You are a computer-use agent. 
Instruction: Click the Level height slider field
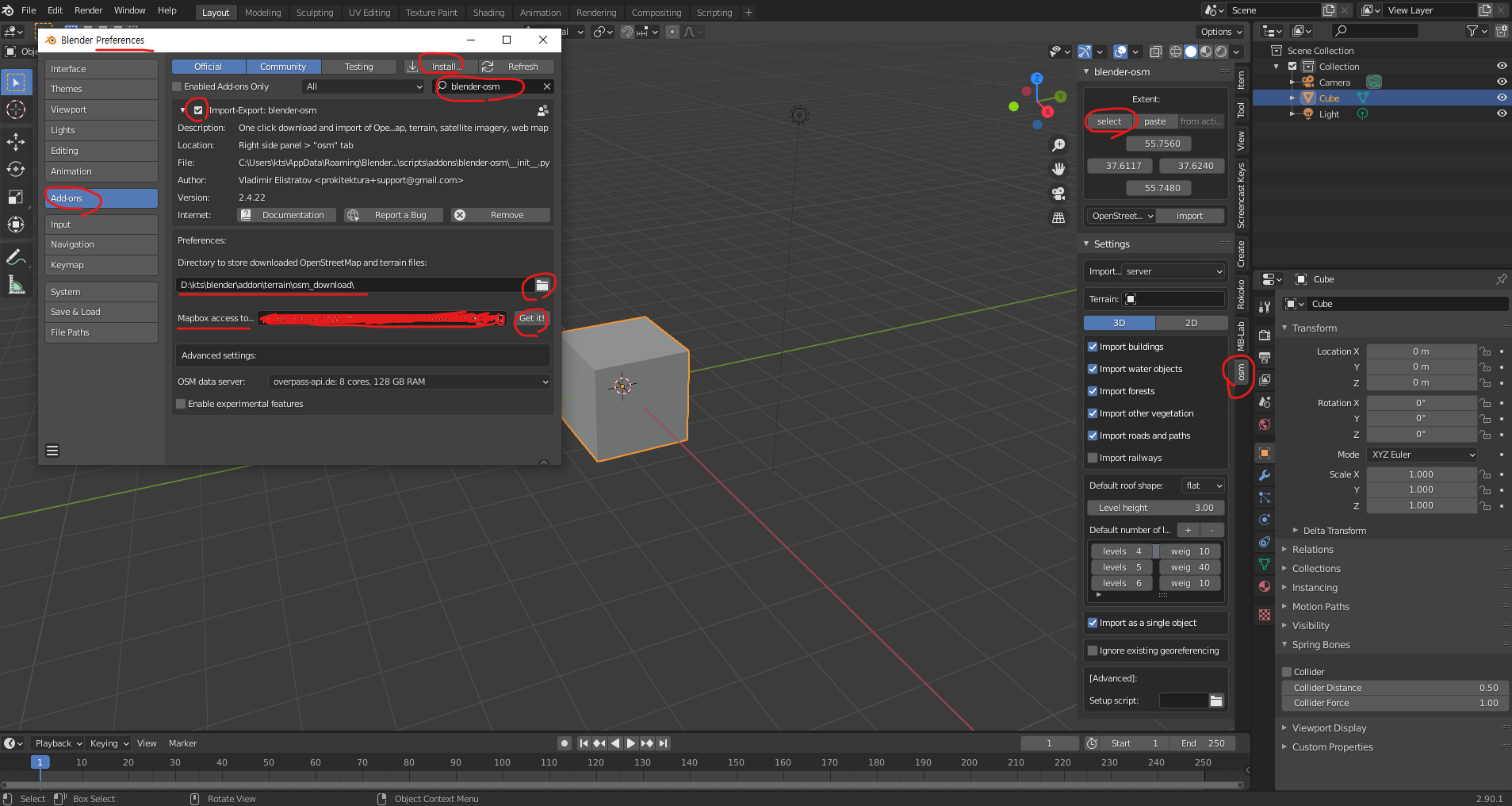(x=1156, y=508)
